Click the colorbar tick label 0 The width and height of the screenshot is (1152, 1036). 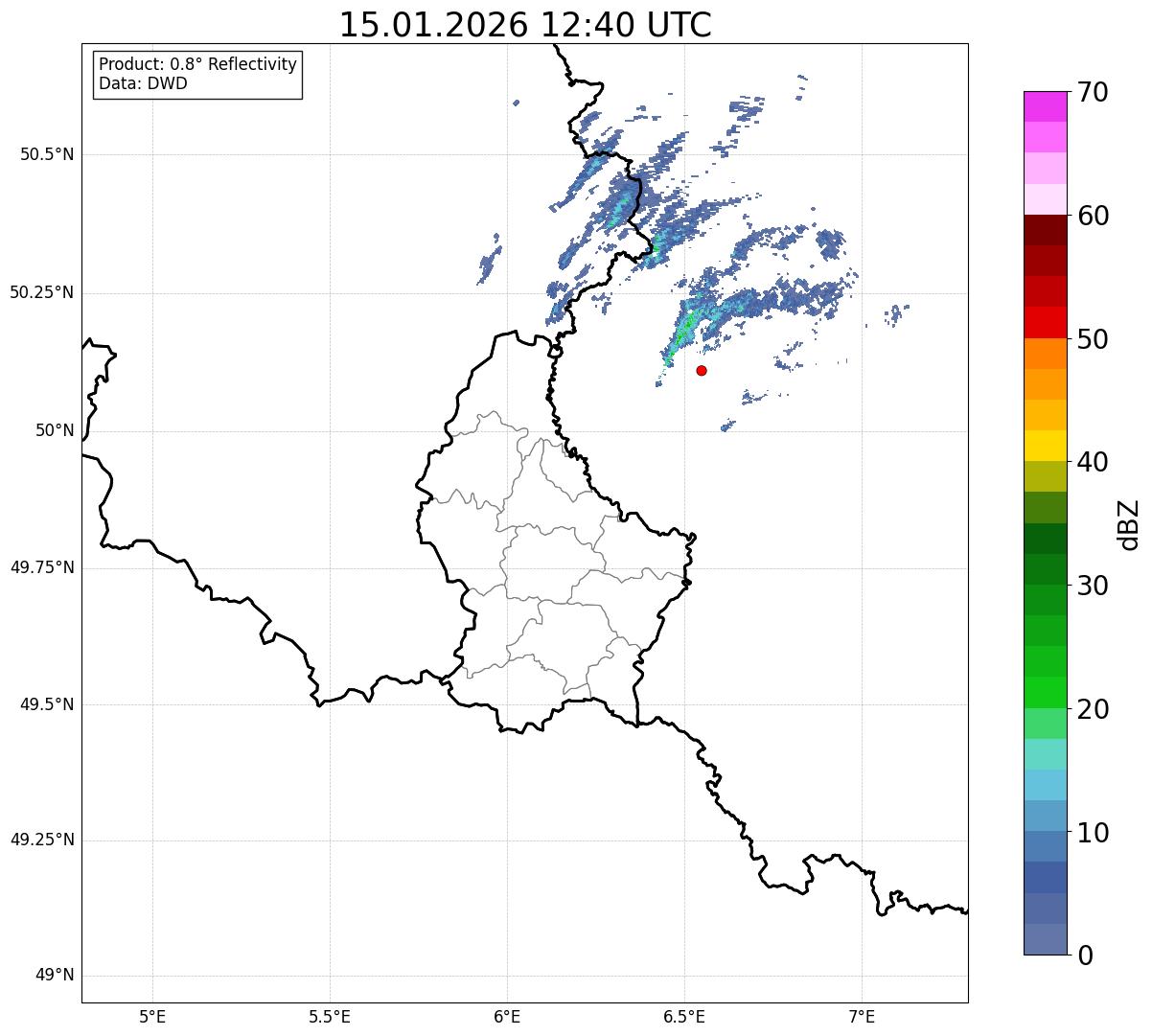pyautogui.click(x=1086, y=955)
